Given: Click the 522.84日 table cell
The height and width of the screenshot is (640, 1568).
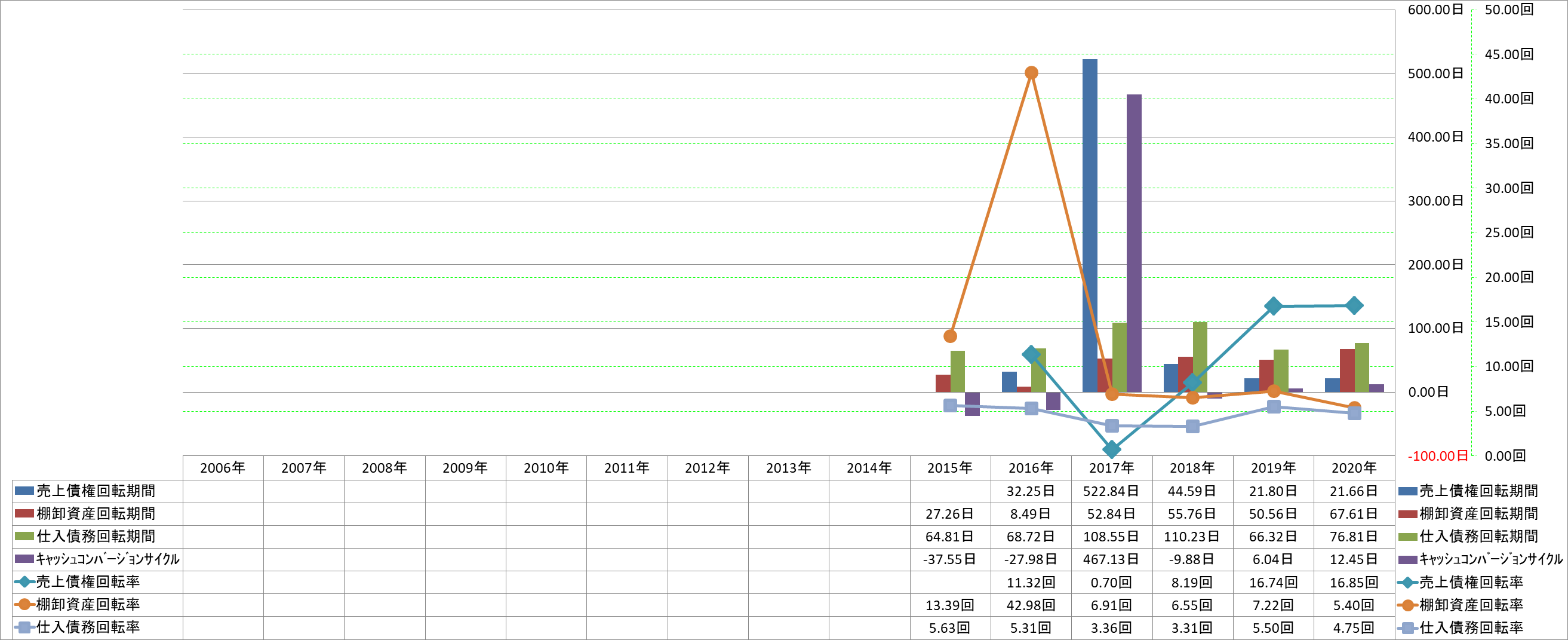Looking at the screenshot, I should [x=1111, y=491].
